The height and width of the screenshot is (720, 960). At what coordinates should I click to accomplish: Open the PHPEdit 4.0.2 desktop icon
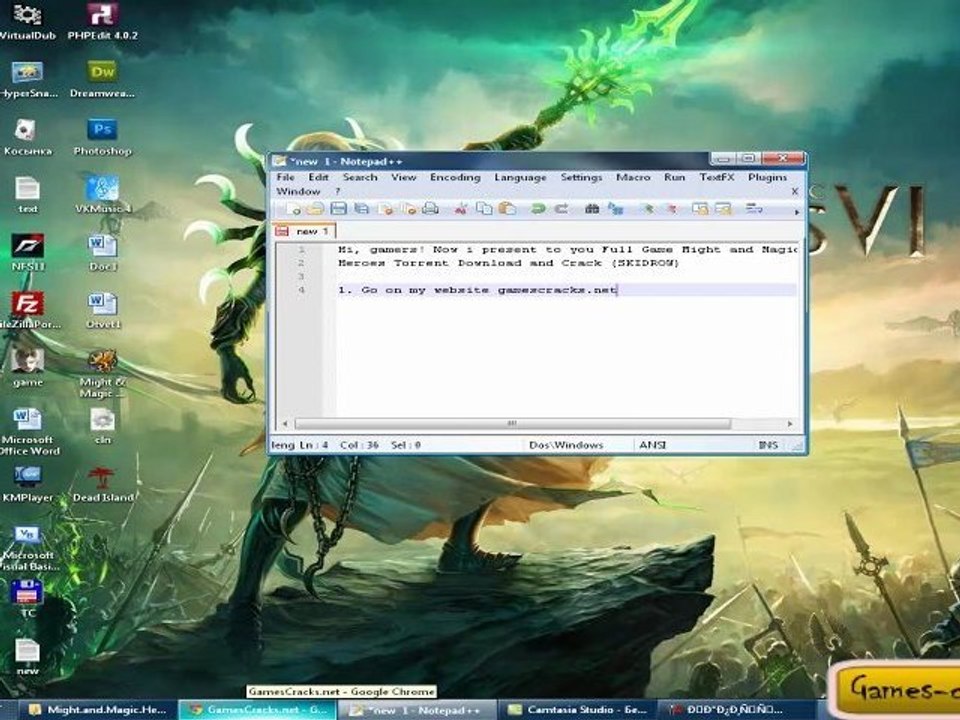click(x=102, y=22)
